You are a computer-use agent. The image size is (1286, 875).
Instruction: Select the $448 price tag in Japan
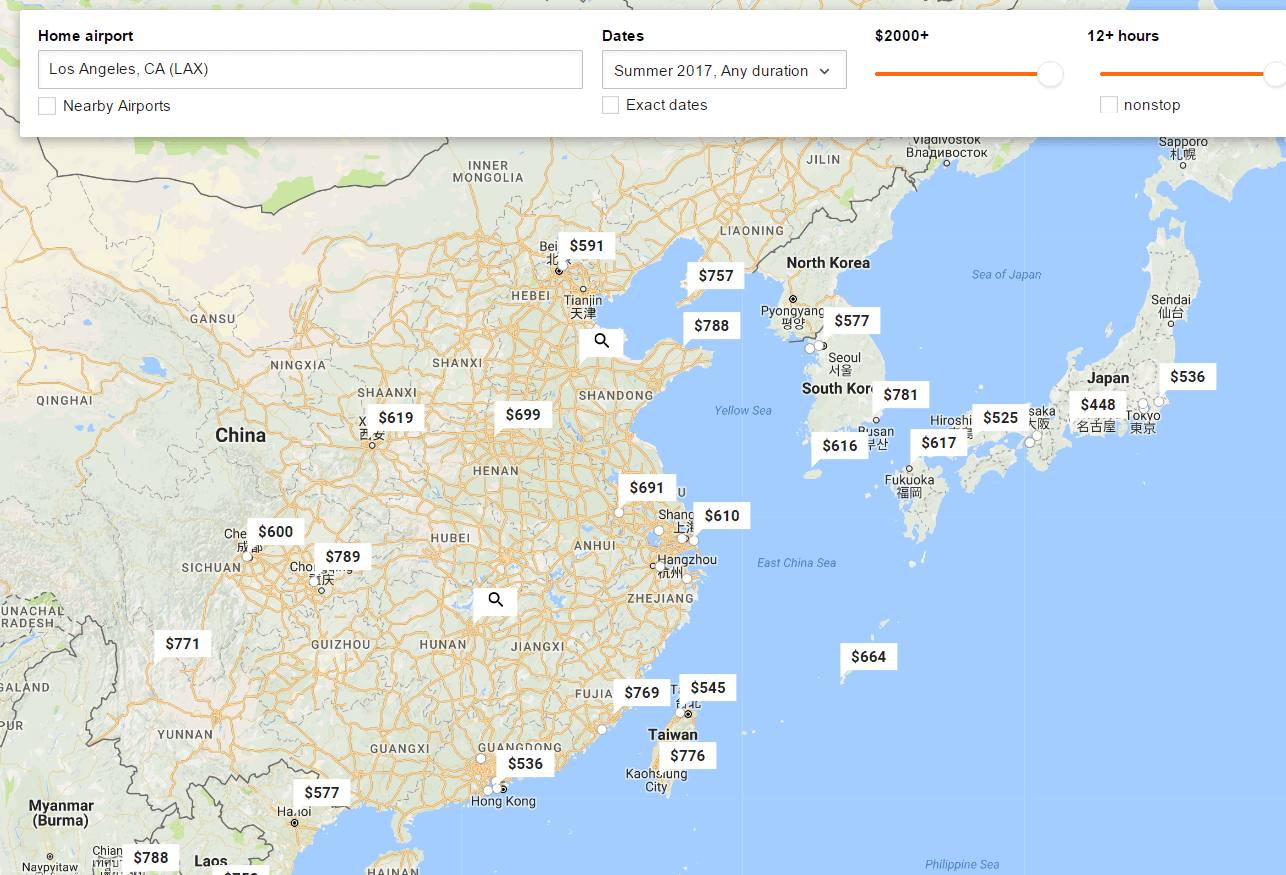click(x=1097, y=405)
